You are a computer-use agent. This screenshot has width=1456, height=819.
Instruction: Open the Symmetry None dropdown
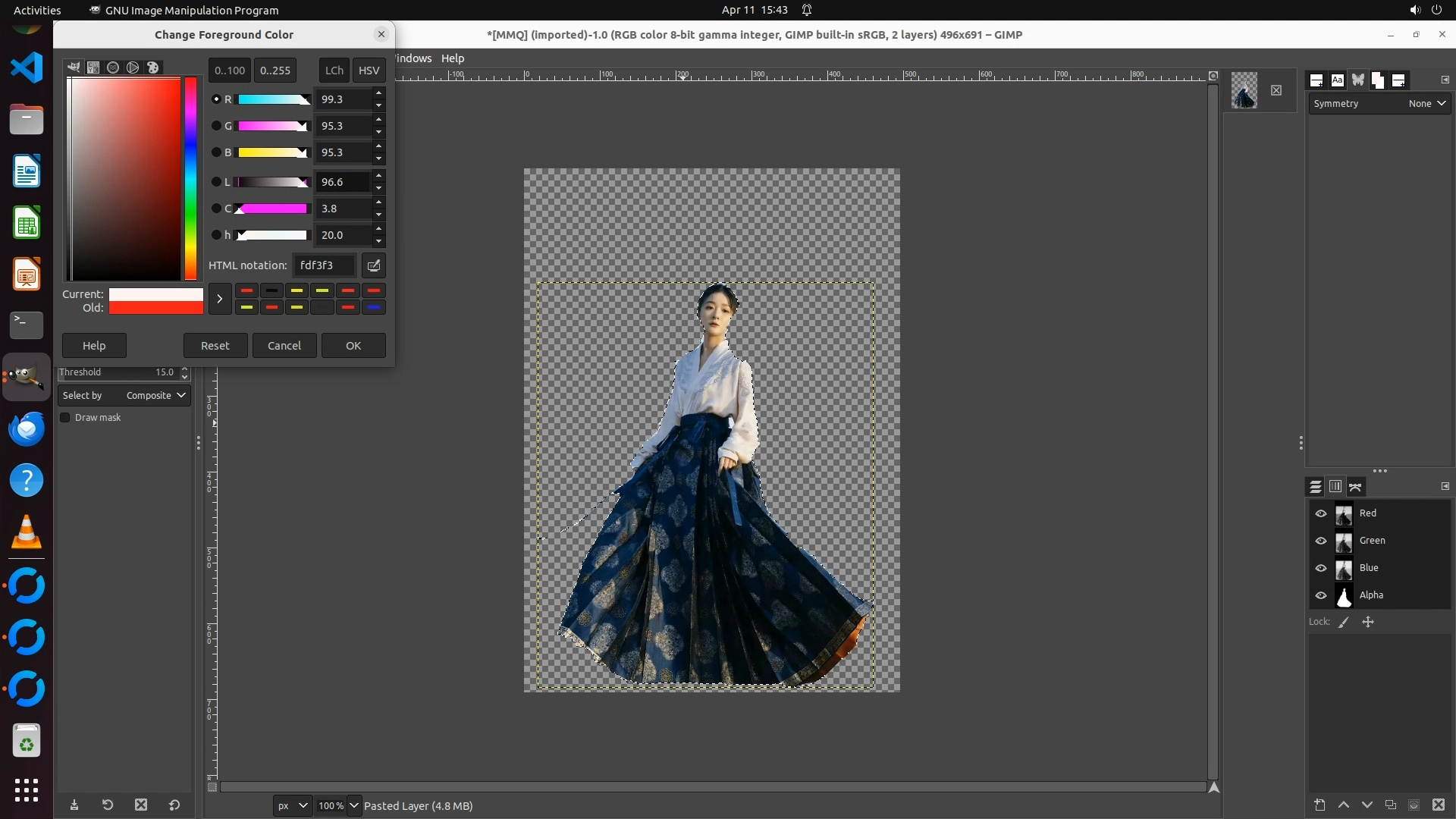(x=1427, y=104)
